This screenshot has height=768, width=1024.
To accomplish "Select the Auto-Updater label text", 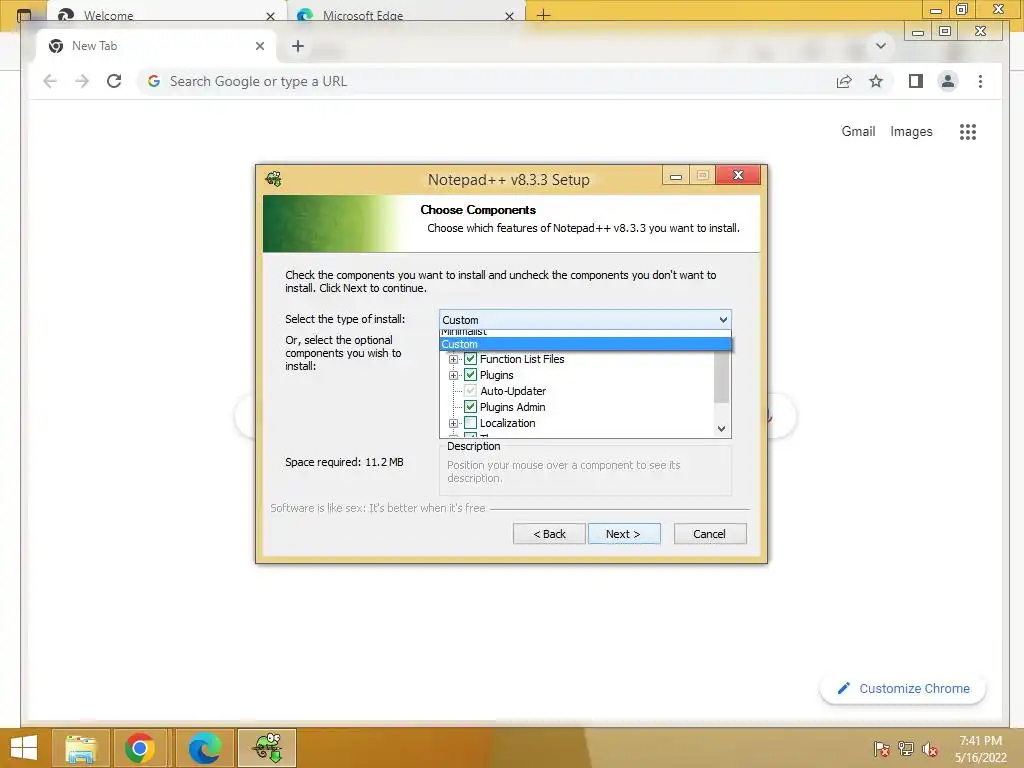I will point(513,391).
